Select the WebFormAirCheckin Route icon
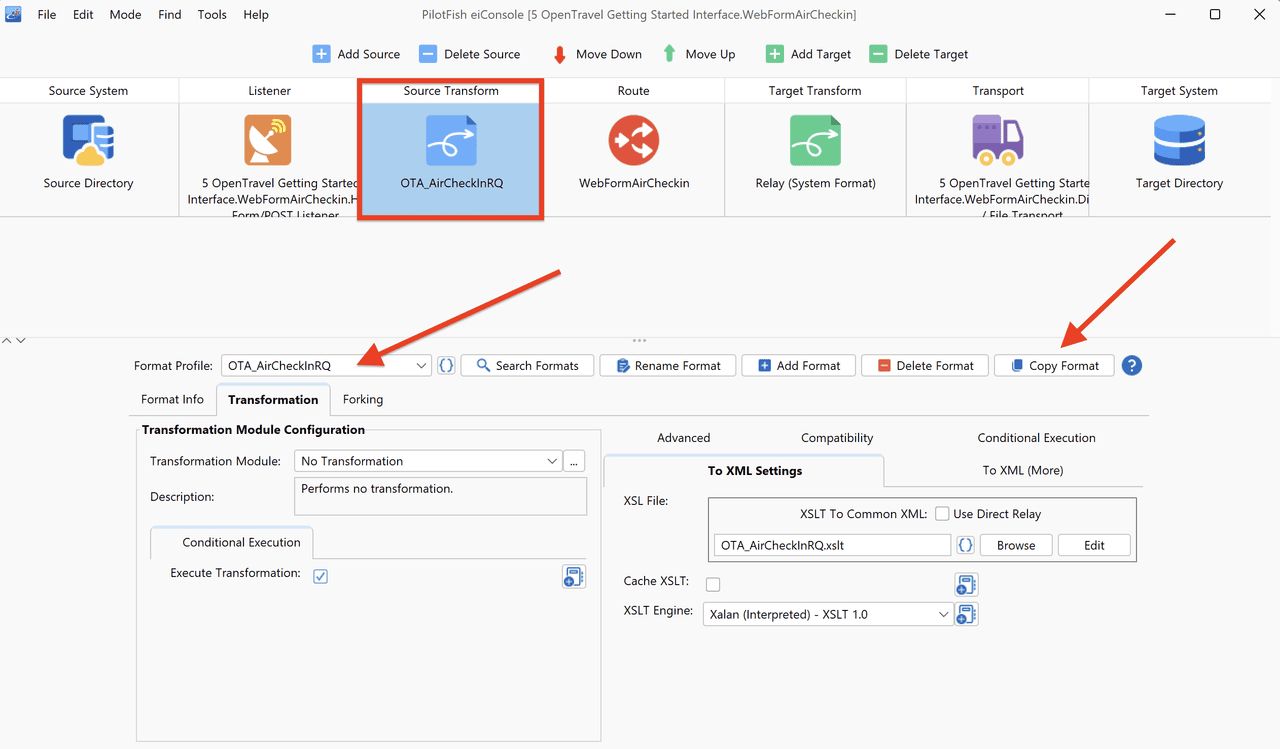The height and width of the screenshot is (749, 1280). coord(633,140)
